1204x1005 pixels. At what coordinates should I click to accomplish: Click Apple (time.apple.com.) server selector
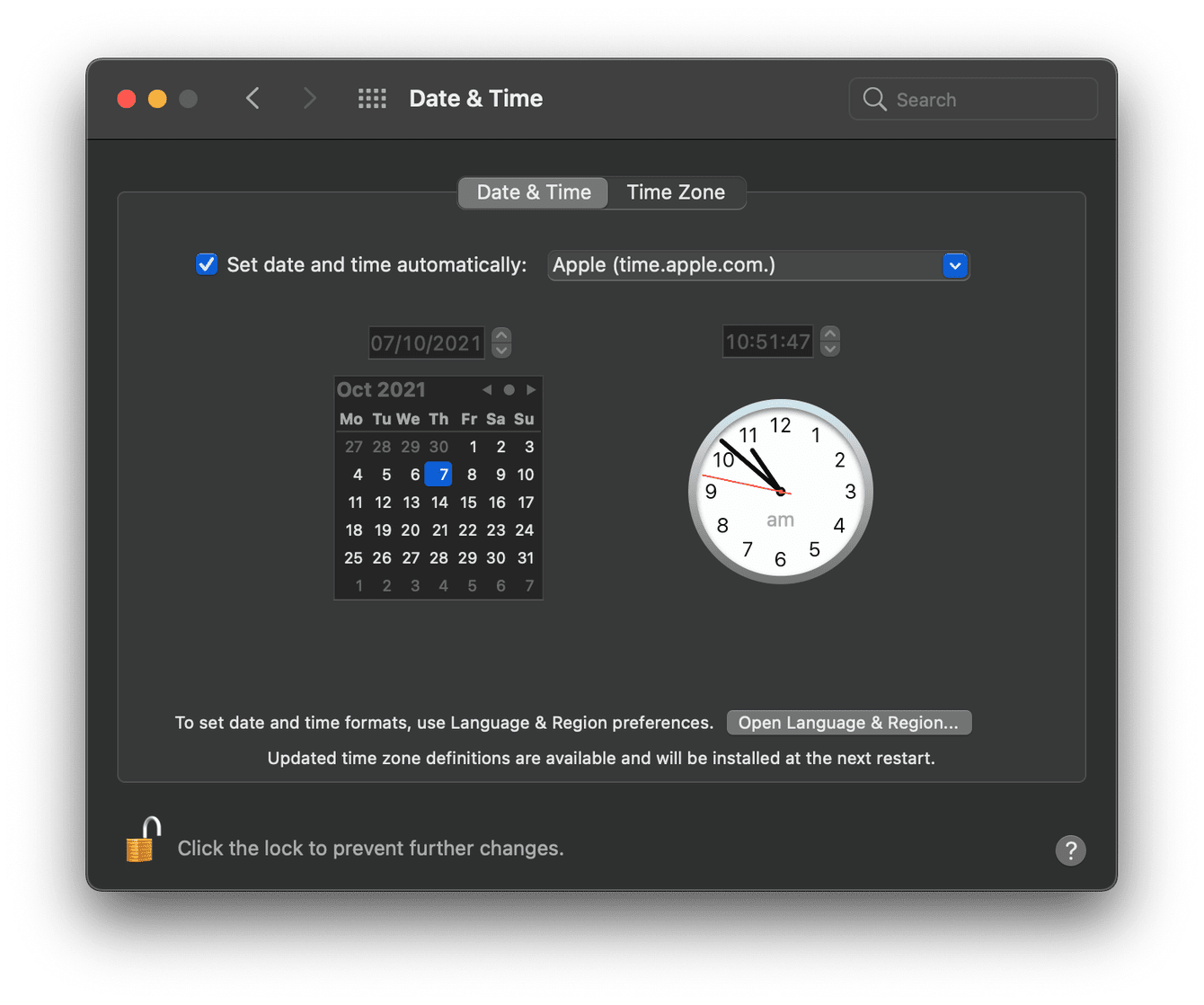point(758,265)
